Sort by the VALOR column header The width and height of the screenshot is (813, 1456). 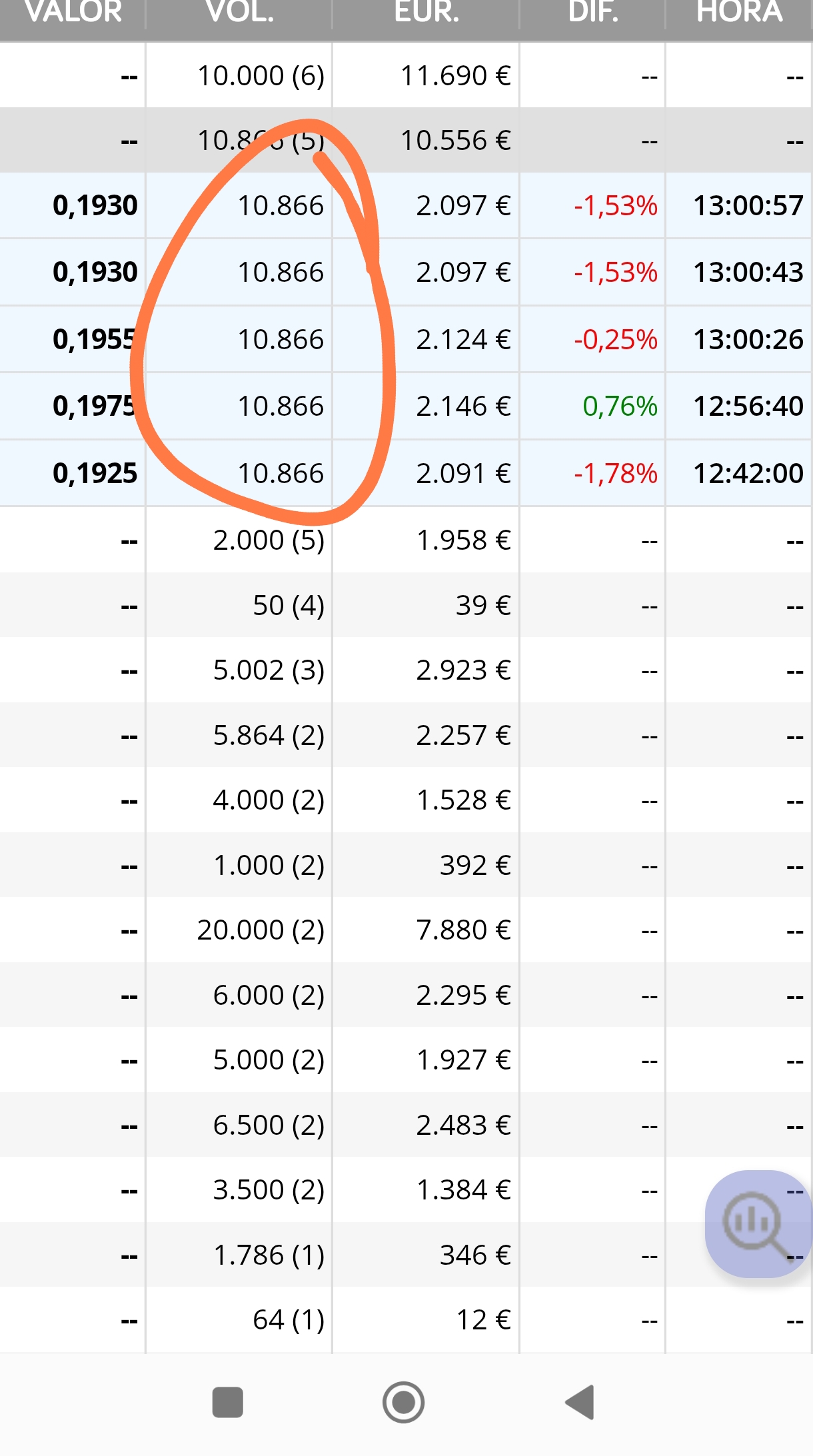(73, 12)
